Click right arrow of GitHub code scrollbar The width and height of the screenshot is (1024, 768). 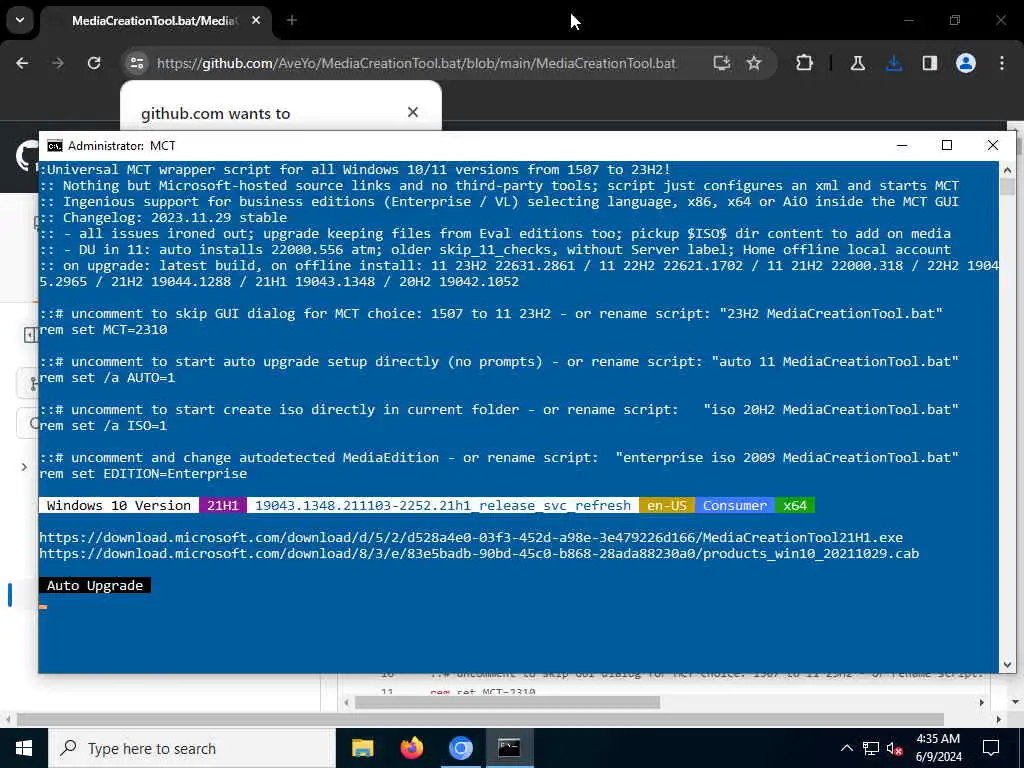point(981,703)
